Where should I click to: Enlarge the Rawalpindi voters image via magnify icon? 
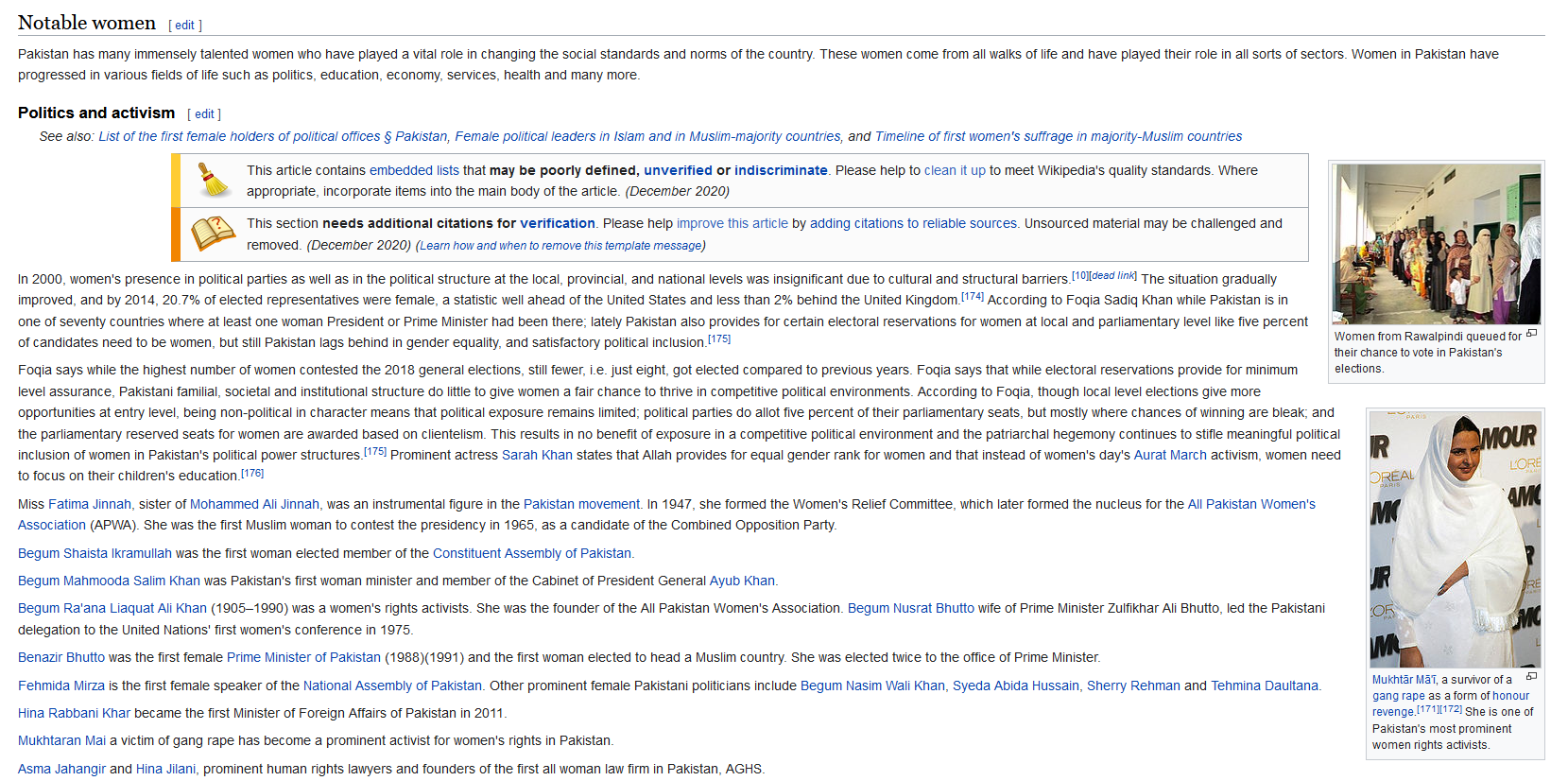tap(1531, 334)
